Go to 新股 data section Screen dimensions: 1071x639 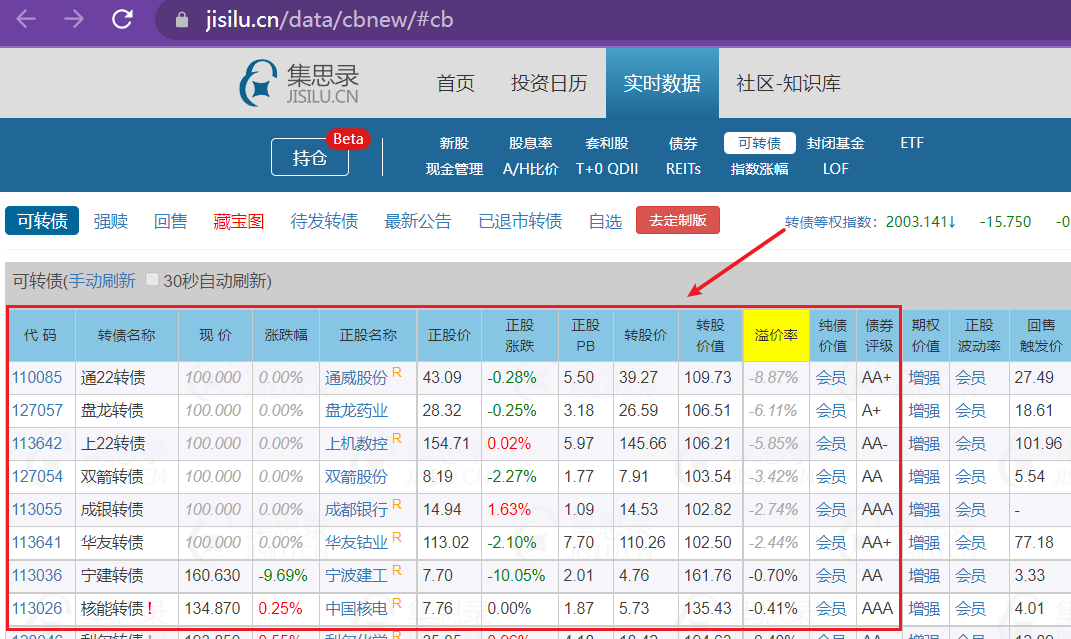pos(454,143)
